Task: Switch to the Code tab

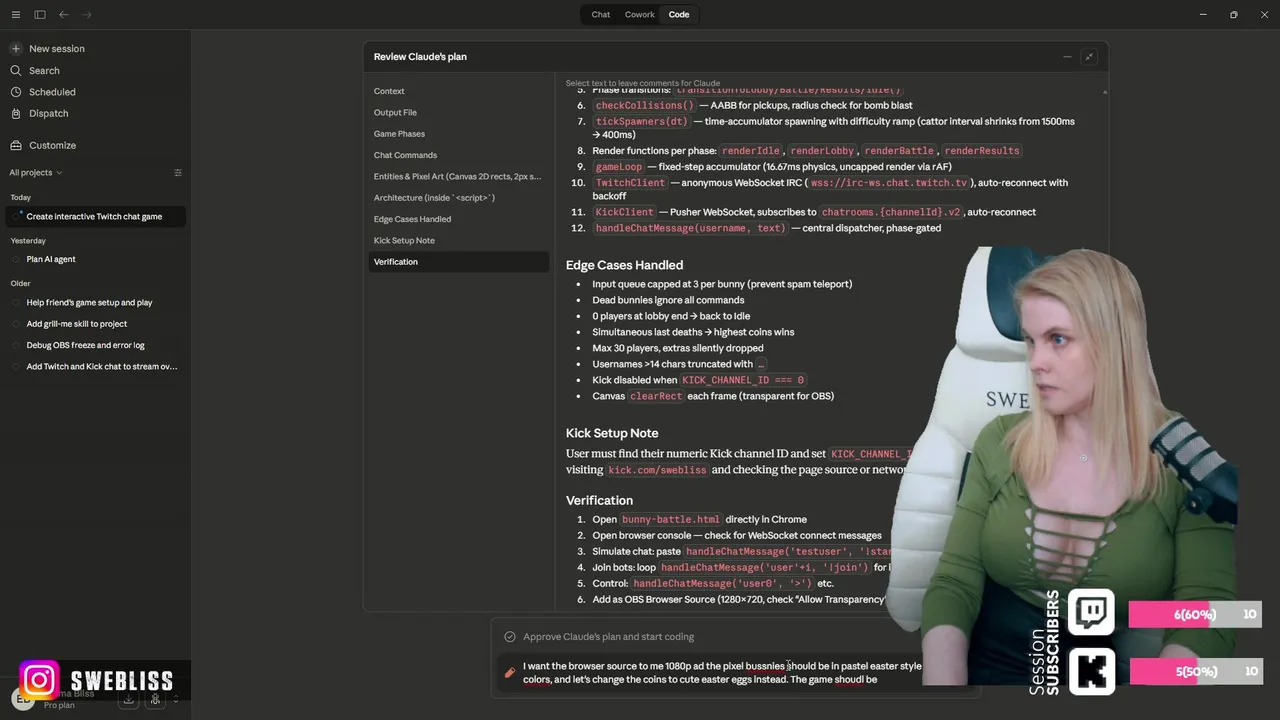Action: pyautogui.click(x=679, y=15)
